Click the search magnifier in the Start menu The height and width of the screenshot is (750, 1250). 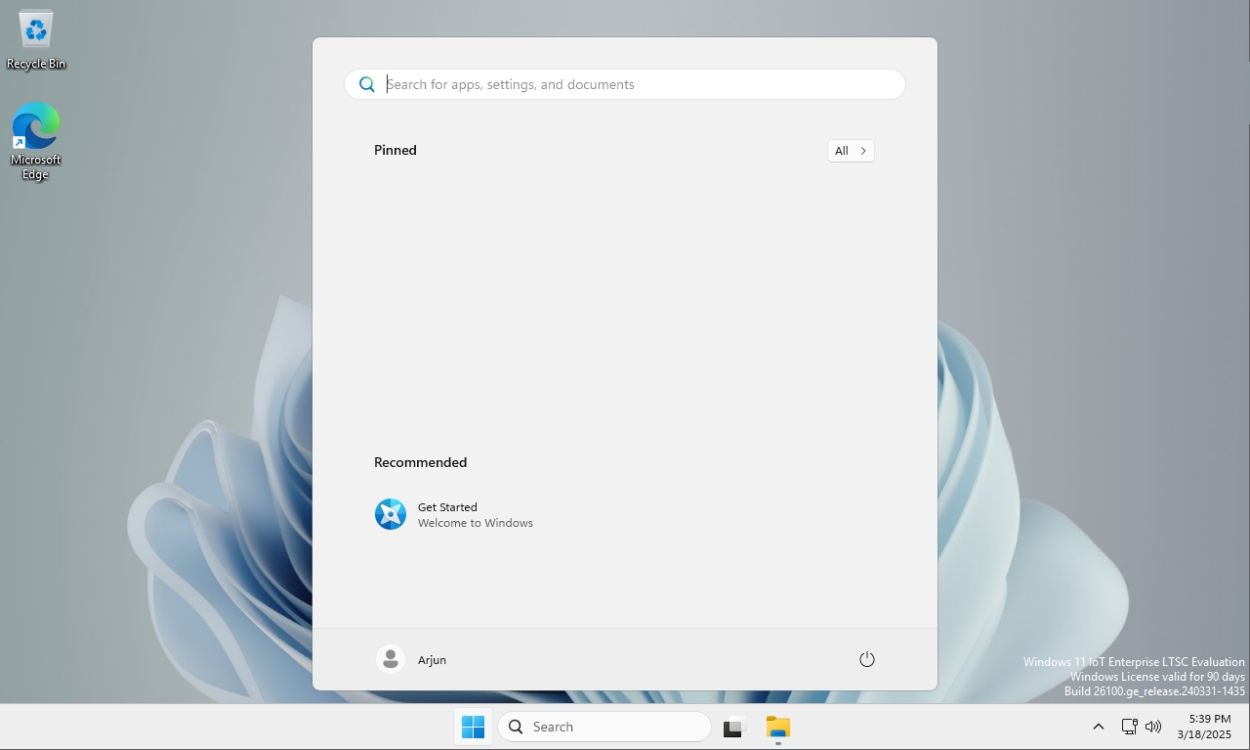coord(366,84)
